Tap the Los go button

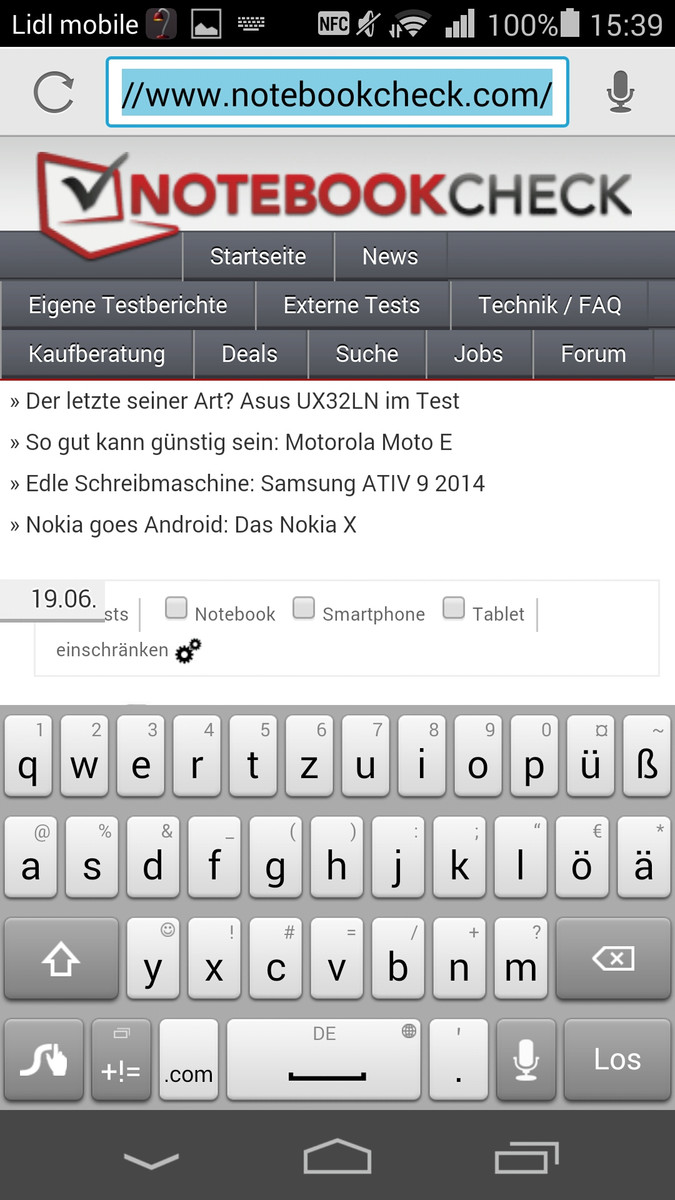pos(617,1060)
